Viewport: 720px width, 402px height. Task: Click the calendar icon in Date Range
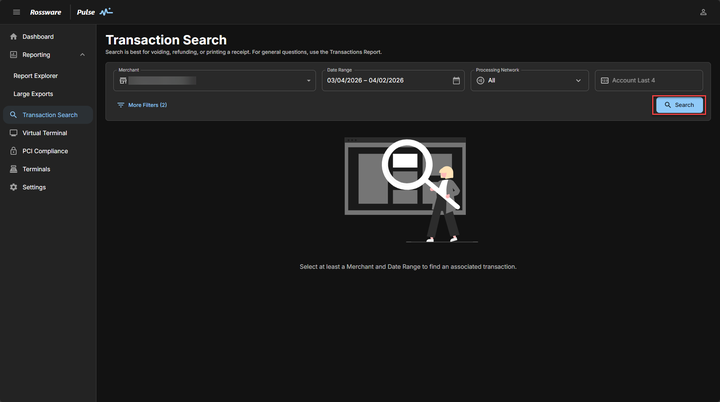click(x=456, y=80)
